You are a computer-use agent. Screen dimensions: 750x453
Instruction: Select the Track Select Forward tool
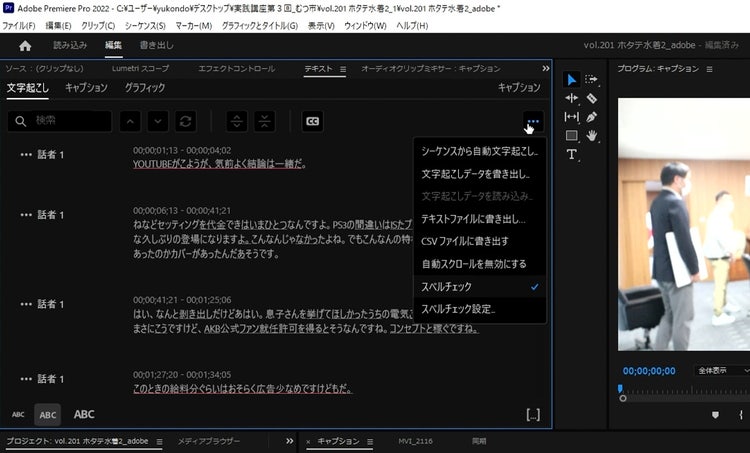coord(591,79)
